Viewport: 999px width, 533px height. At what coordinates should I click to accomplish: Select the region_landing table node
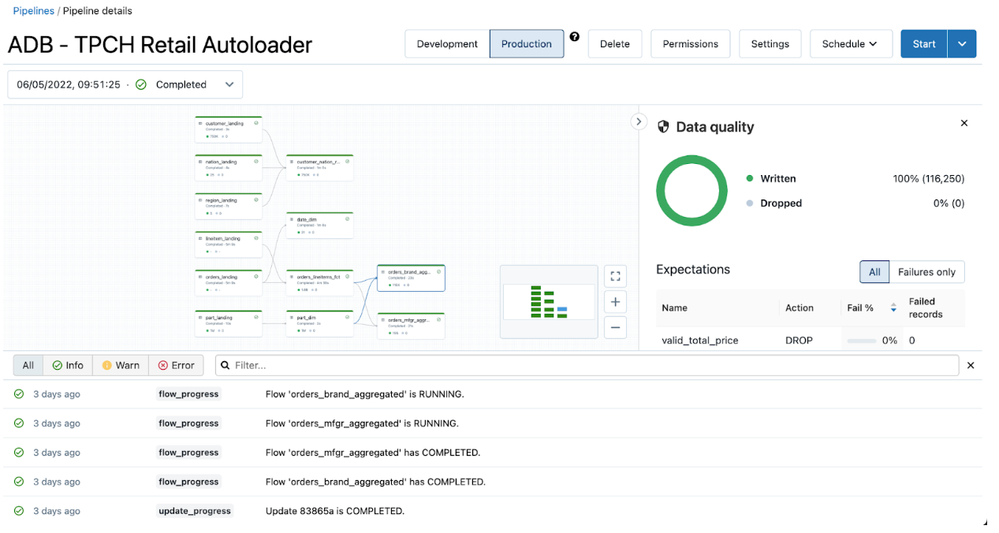click(228, 206)
